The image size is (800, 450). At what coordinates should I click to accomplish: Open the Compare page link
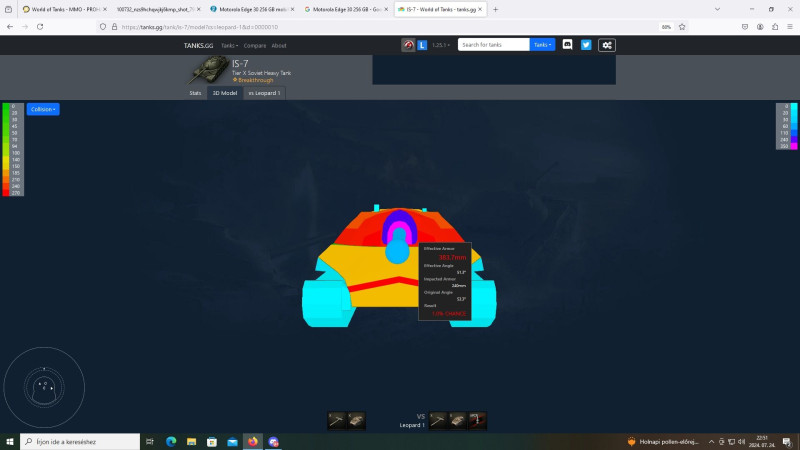click(x=255, y=45)
